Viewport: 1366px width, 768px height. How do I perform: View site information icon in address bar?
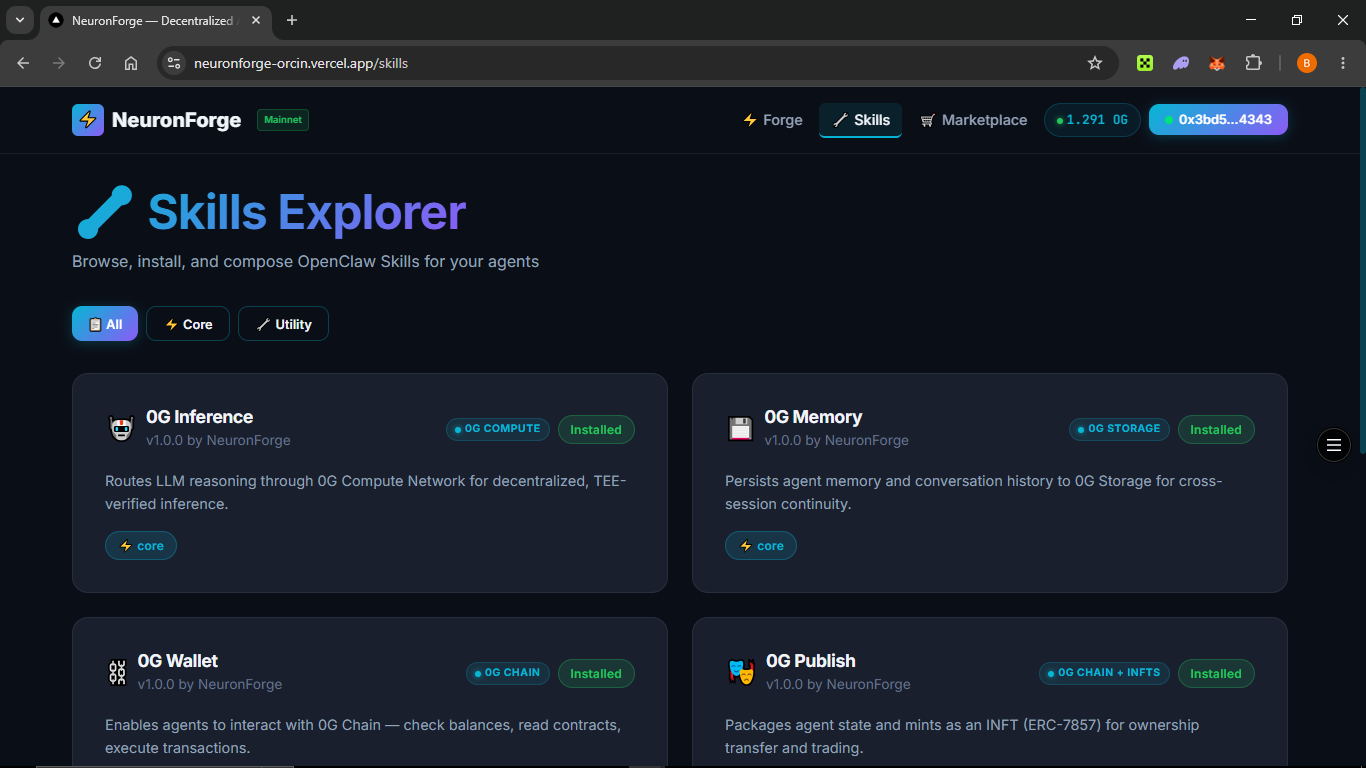click(174, 63)
